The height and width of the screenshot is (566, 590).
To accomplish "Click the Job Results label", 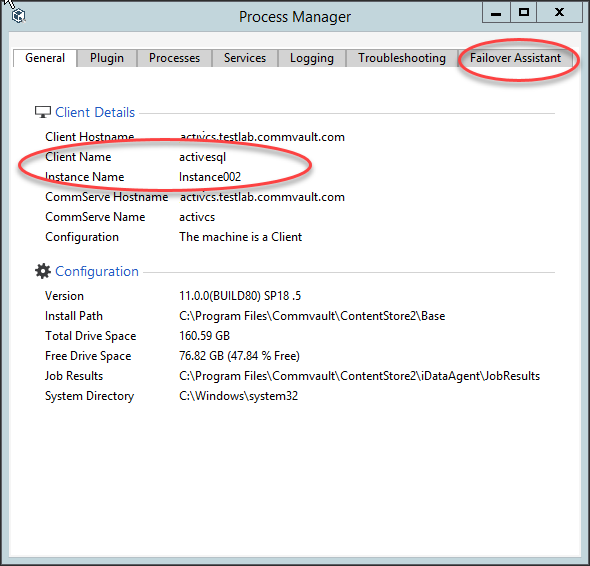I will click(74, 376).
